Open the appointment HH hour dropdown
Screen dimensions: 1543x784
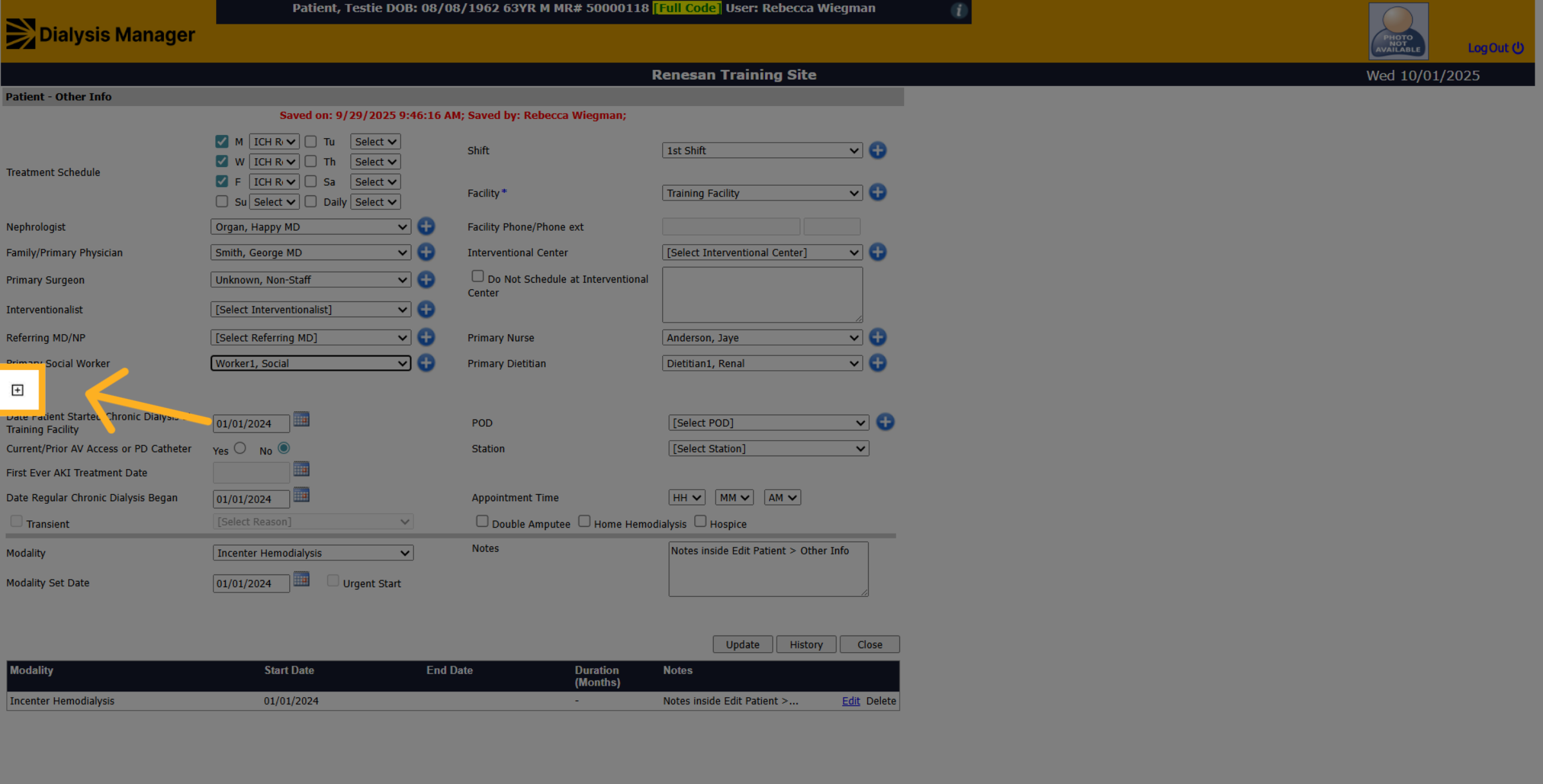[687, 497]
